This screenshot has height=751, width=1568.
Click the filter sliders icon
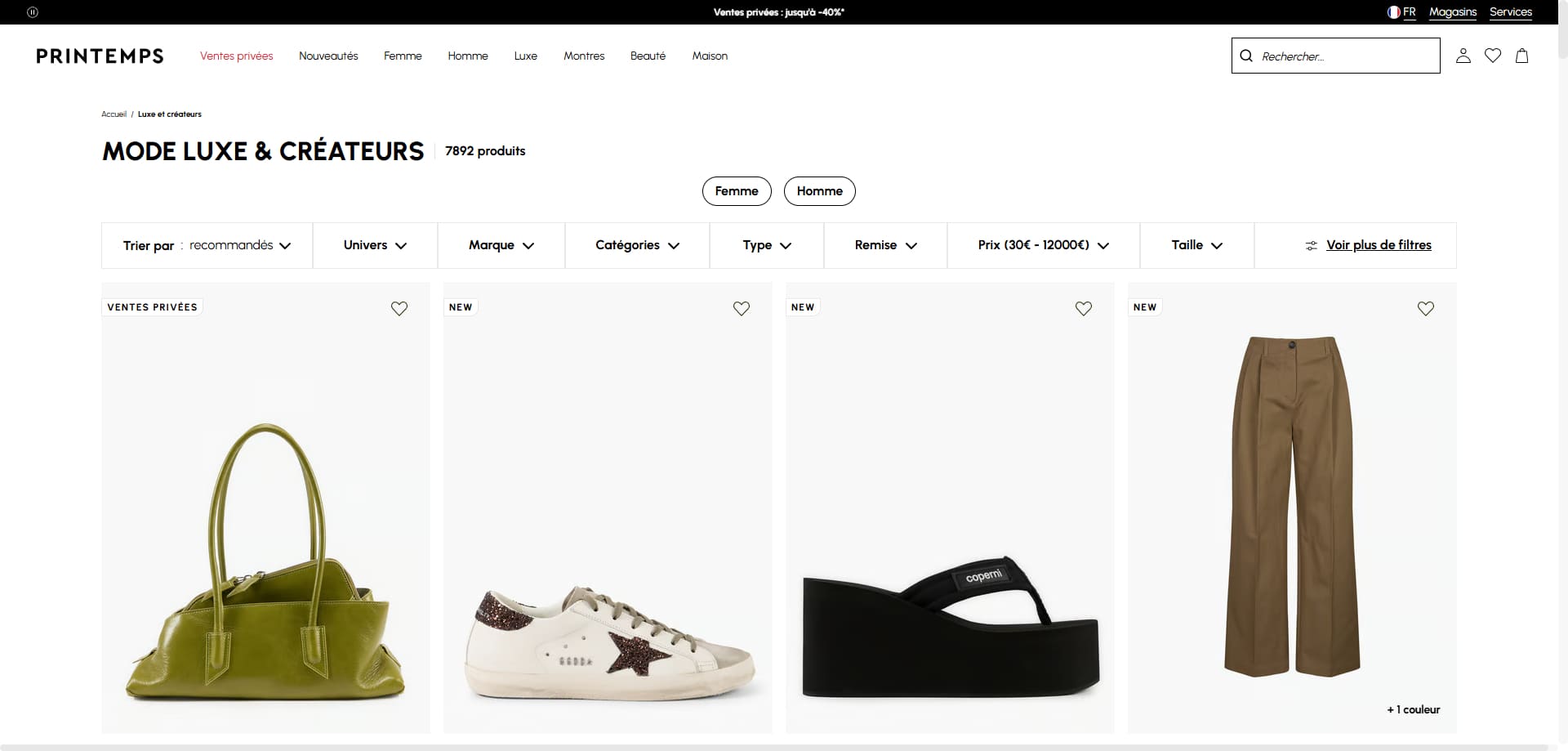tap(1311, 245)
